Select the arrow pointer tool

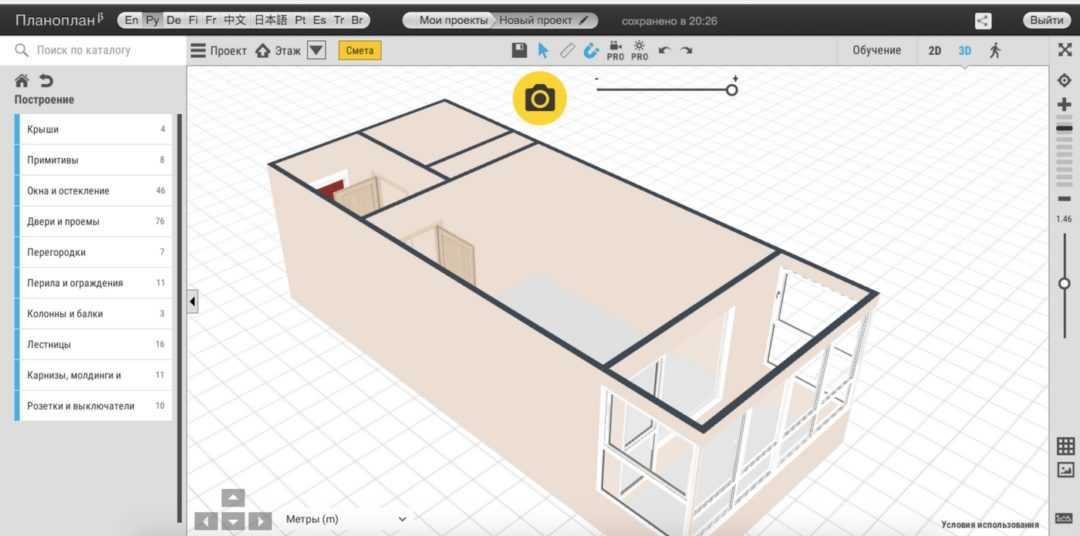tap(543, 50)
